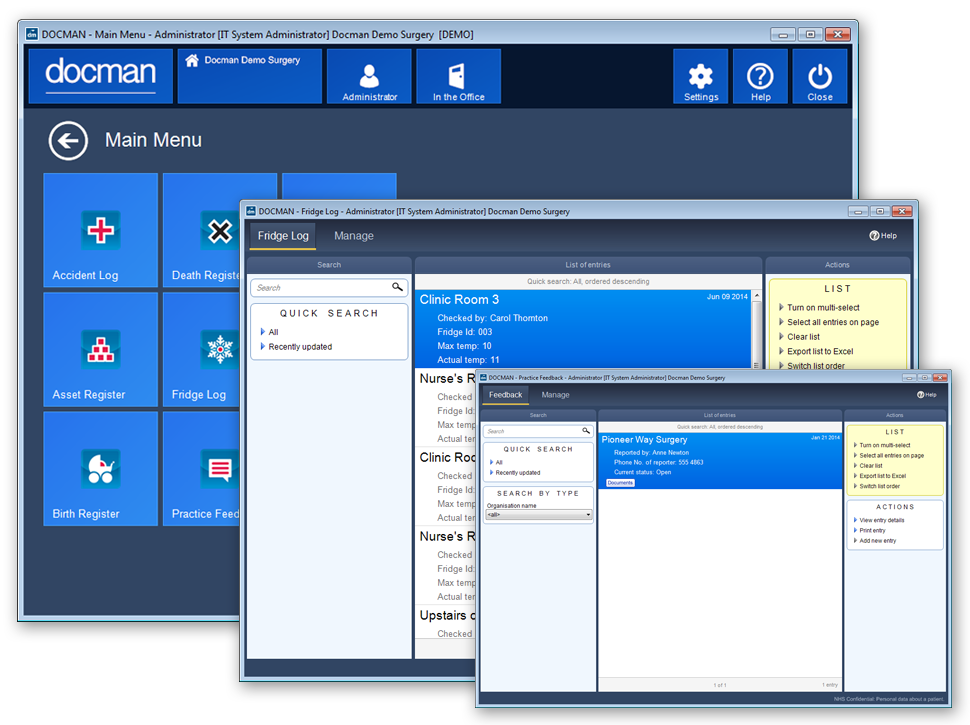Go back using Main Menu arrow

(x=68, y=140)
